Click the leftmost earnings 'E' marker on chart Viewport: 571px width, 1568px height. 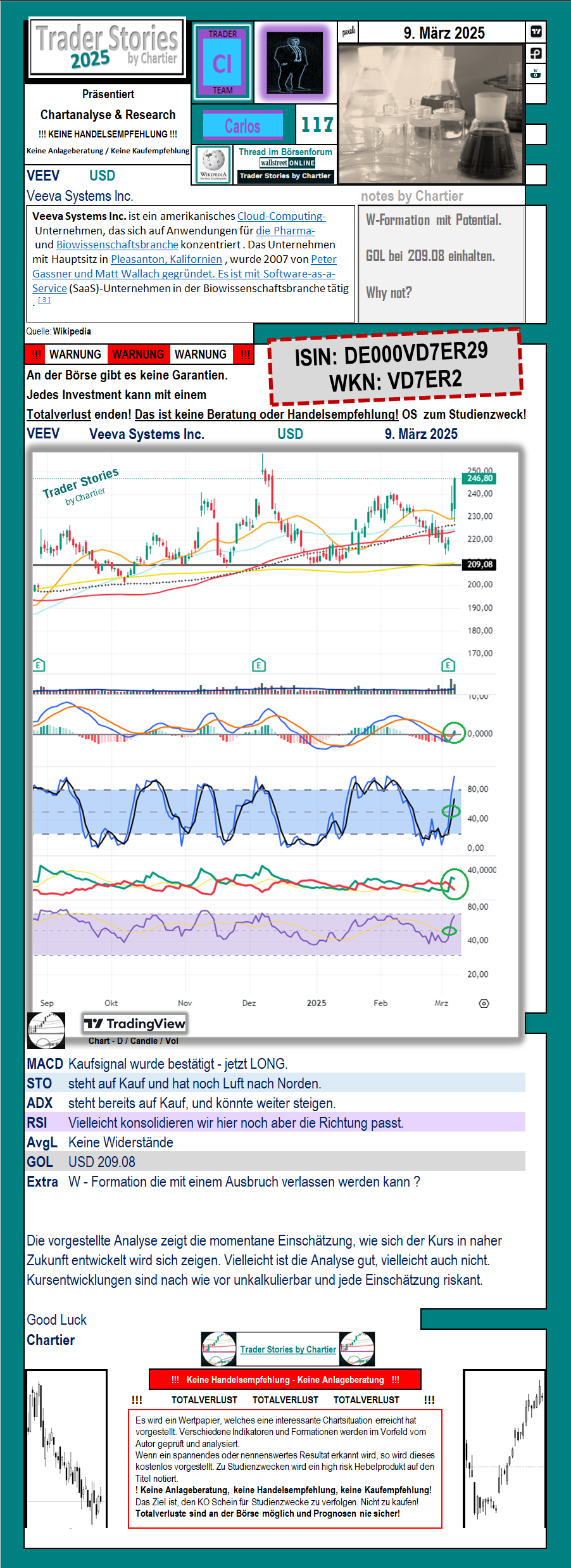(x=39, y=665)
